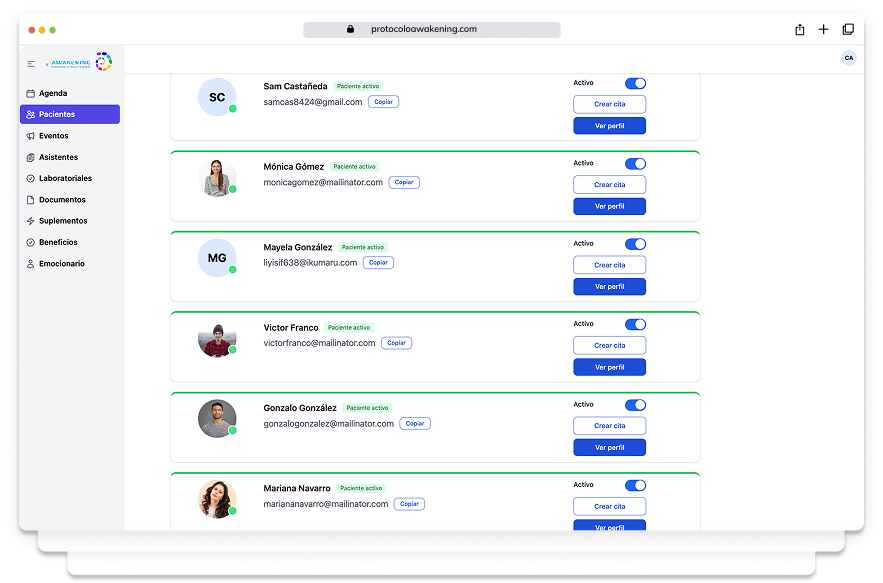Click the Agenda calendar icon in sidebar
This screenshot has height=583, width=883.
coord(31,93)
